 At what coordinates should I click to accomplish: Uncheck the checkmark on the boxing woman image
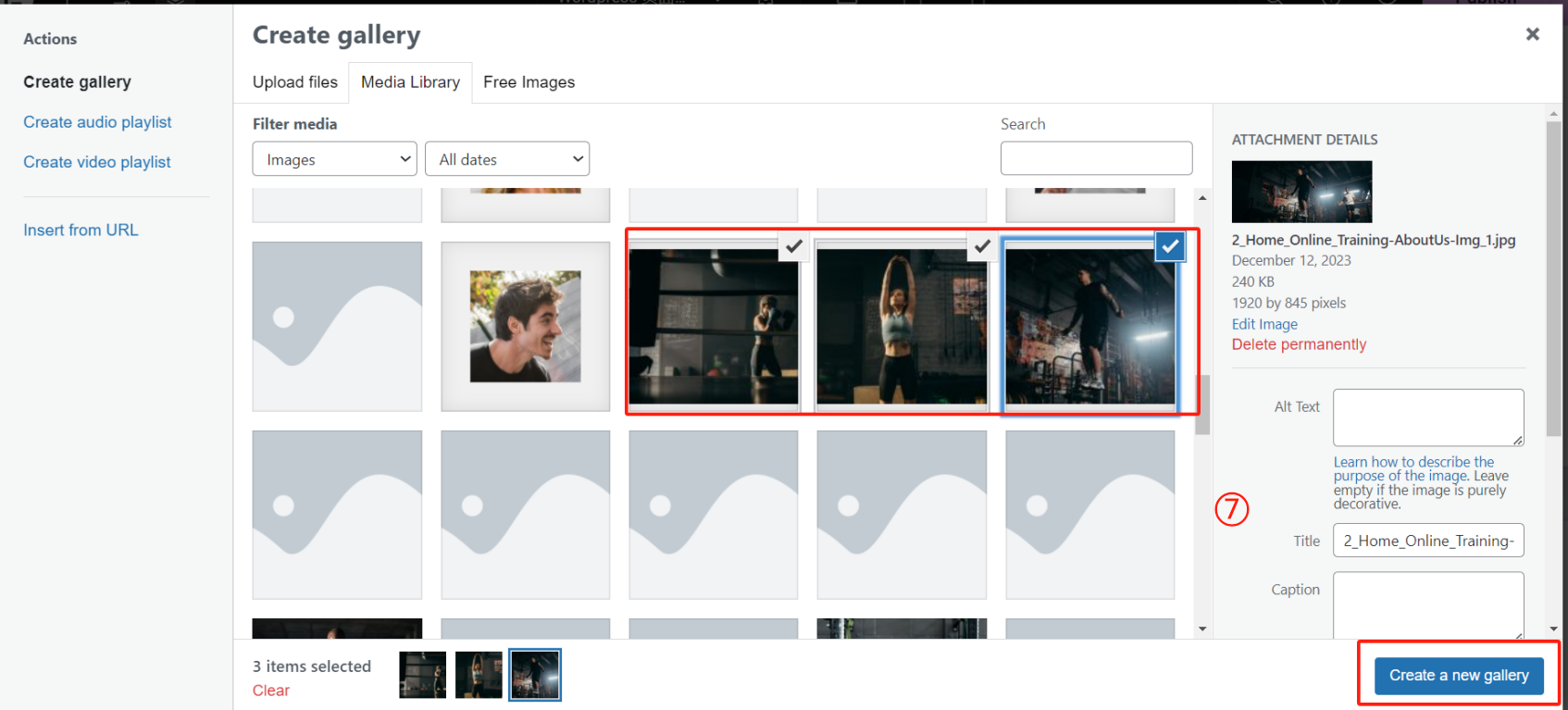pyautogui.click(x=794, y=246)
